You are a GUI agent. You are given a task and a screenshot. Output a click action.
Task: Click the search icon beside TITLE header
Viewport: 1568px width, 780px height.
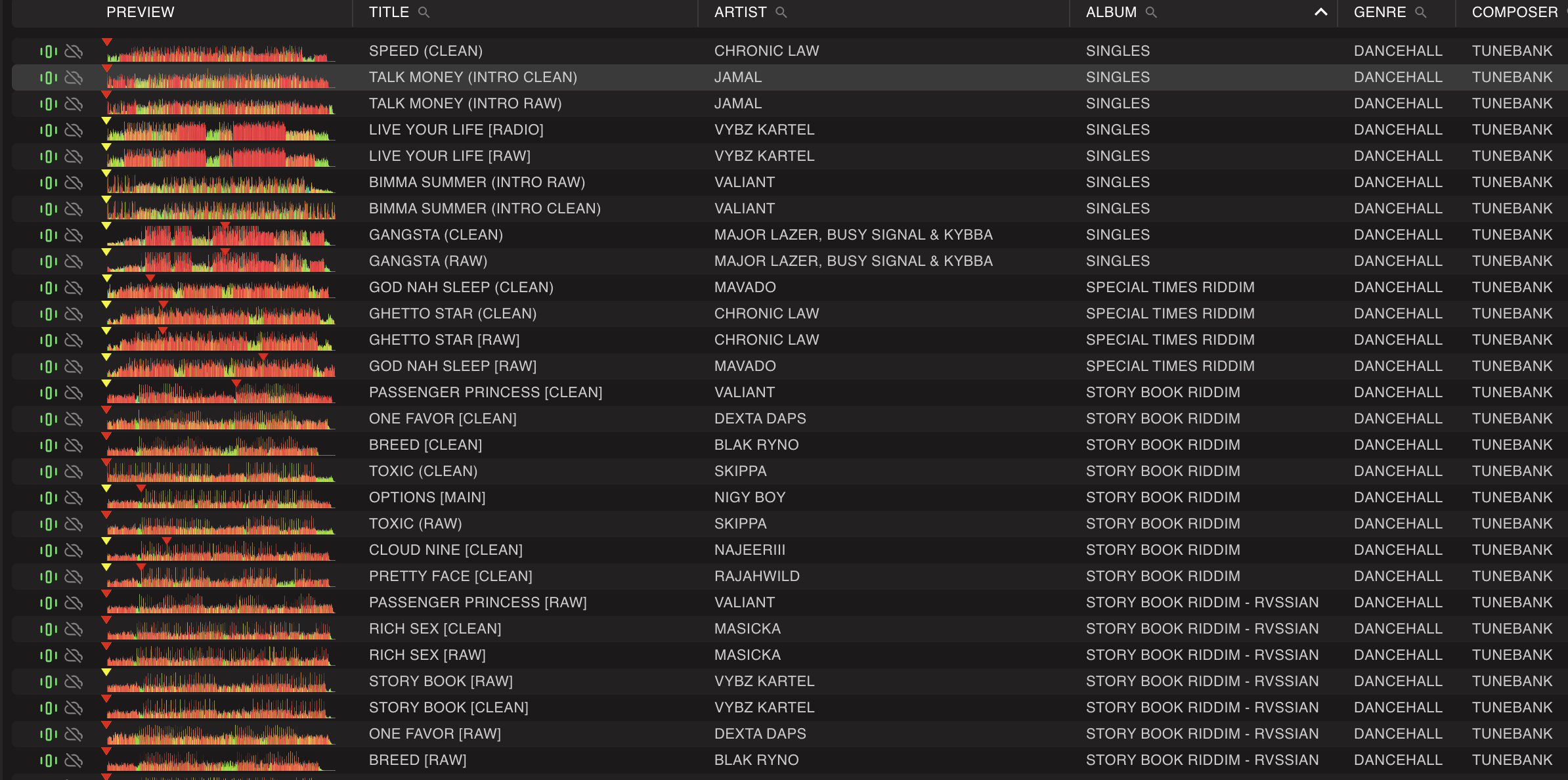424,12
